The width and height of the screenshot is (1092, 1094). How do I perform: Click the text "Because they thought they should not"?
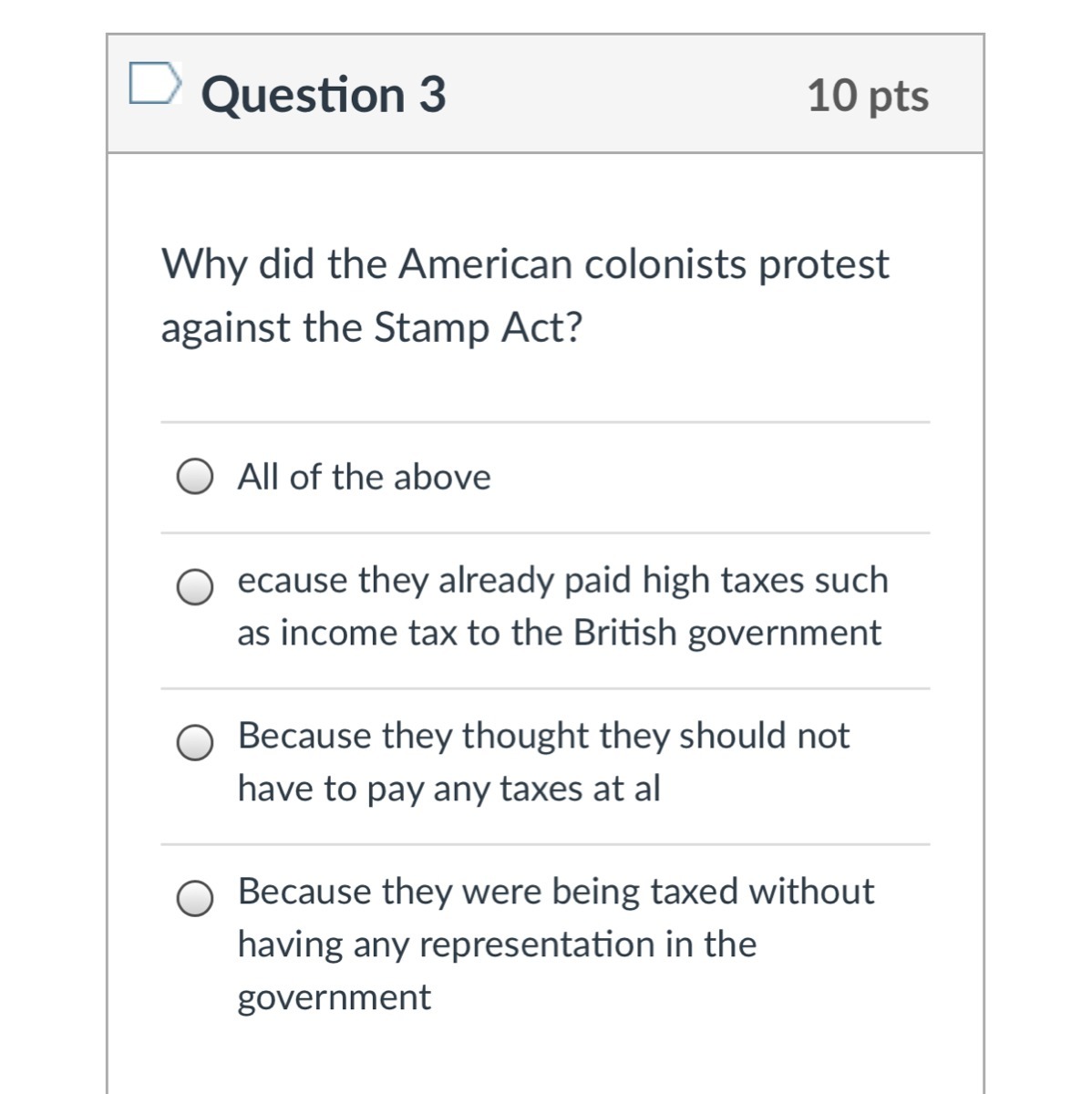[543, 736]
